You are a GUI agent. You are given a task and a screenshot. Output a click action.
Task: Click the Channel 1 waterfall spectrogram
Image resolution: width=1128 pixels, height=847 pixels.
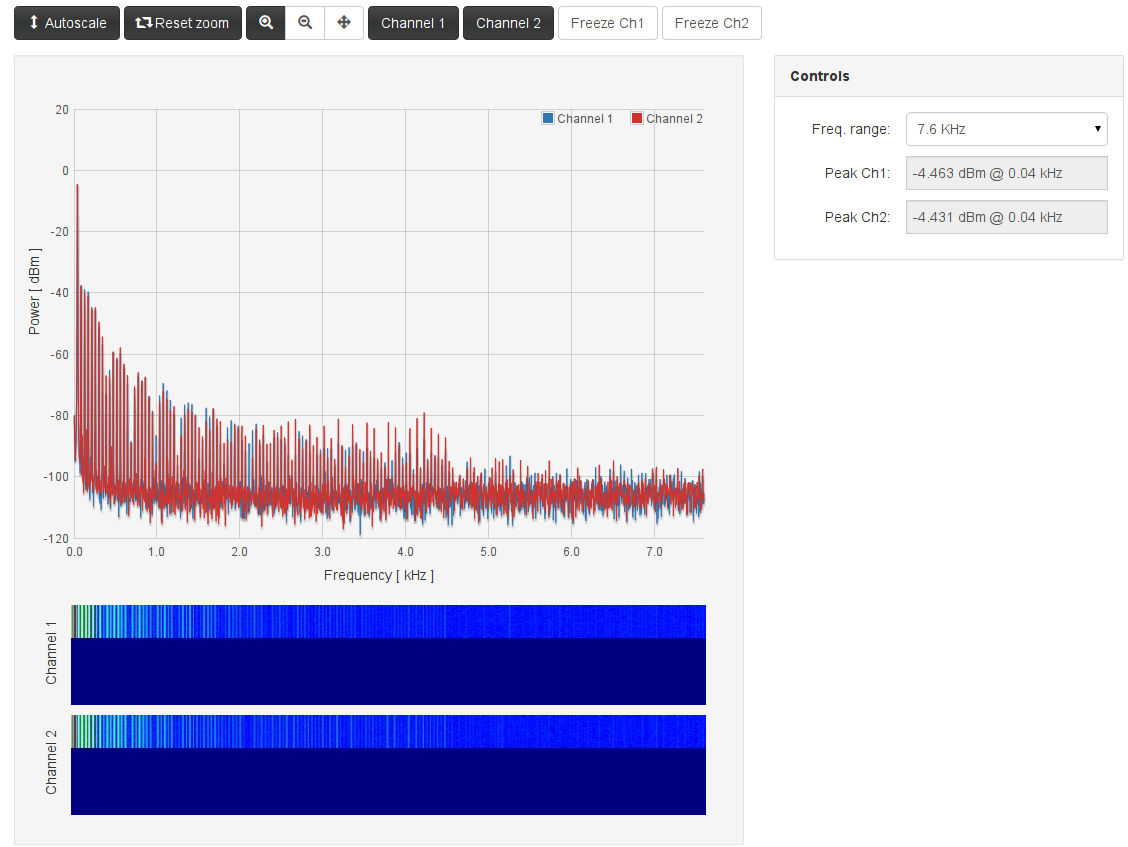(x=388, y=654)
